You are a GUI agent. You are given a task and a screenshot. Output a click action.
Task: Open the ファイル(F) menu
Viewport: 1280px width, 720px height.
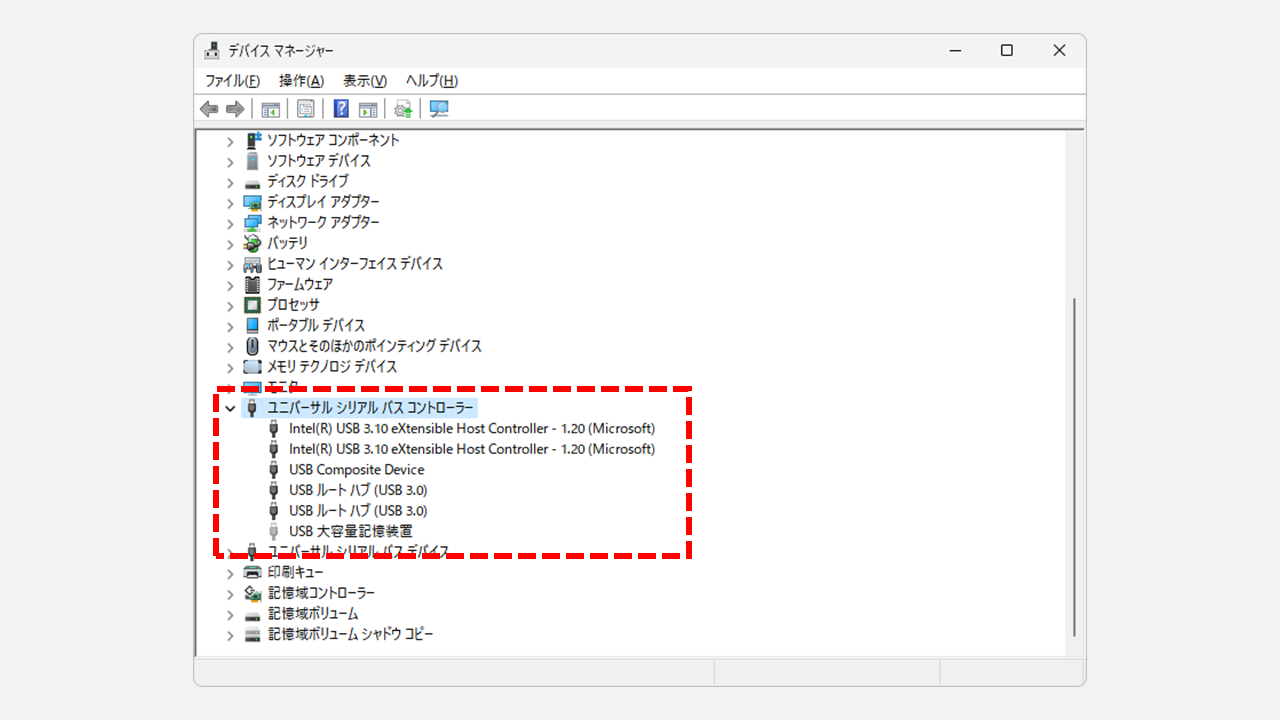pyautogui.click(x=232, y=81)
